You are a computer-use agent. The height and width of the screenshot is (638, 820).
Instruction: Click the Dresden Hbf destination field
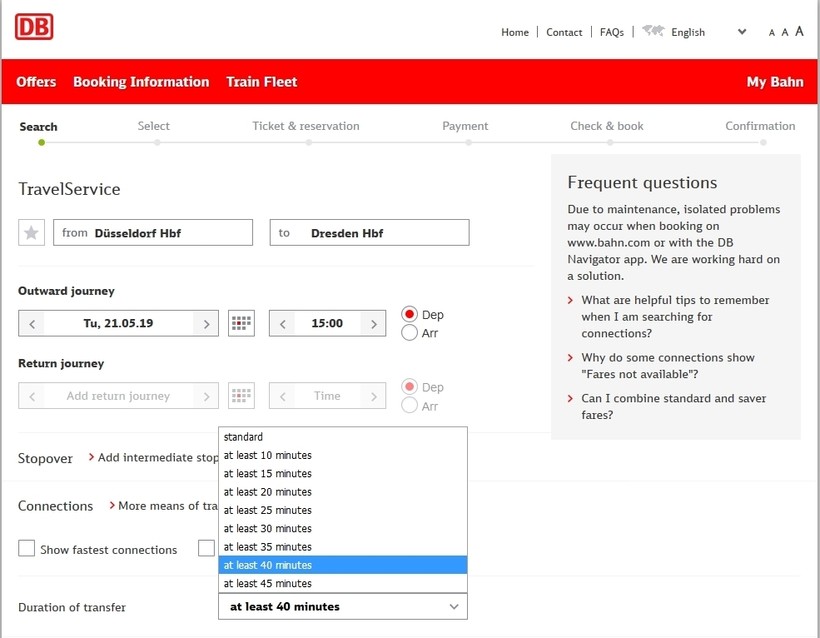tap(369, 233)
